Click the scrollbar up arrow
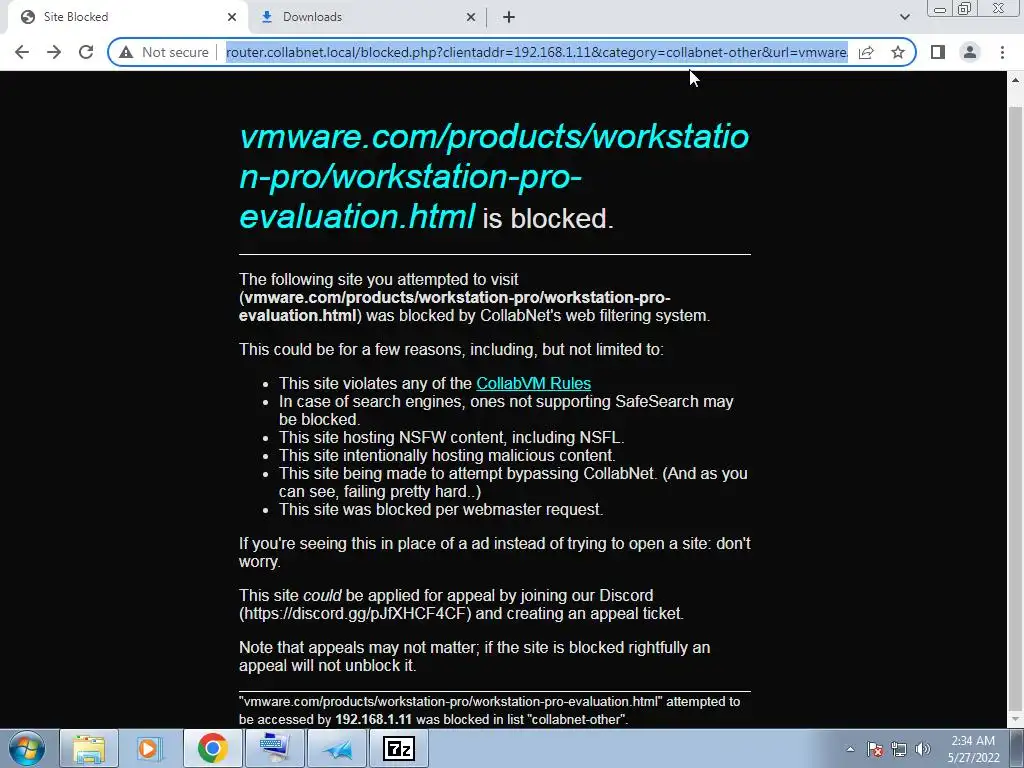Image resolution: width=1024 pixels, height=768 pixels. tap(1015, 80)
